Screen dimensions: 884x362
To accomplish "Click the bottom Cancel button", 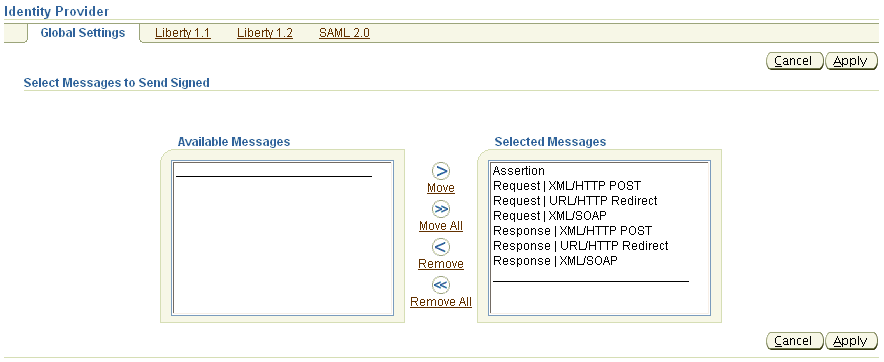I will coord(794,341).
